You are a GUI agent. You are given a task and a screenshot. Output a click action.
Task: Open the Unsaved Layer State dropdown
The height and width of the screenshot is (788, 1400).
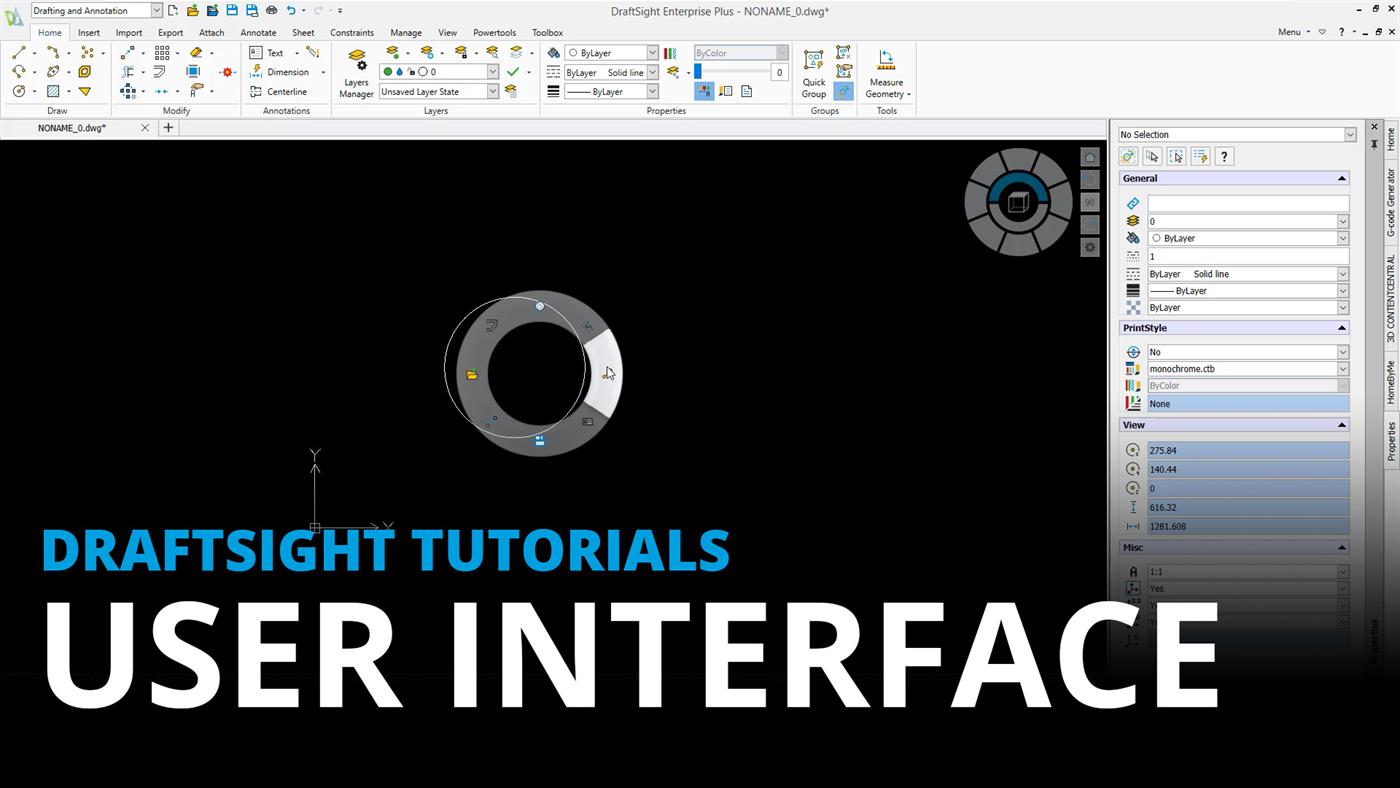pos(492,91)
